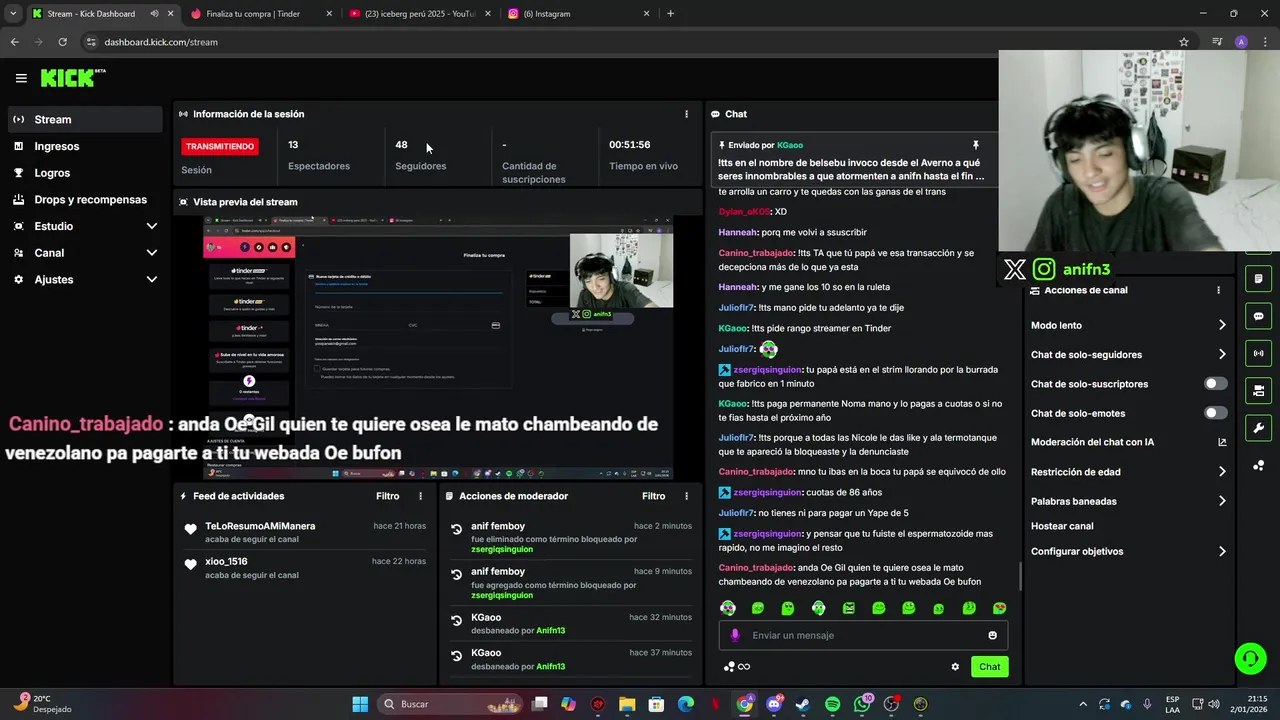This screenshot has width=1280, height=720.
Task: Open Modo lento options arrow
Action: click(1222, 325)
